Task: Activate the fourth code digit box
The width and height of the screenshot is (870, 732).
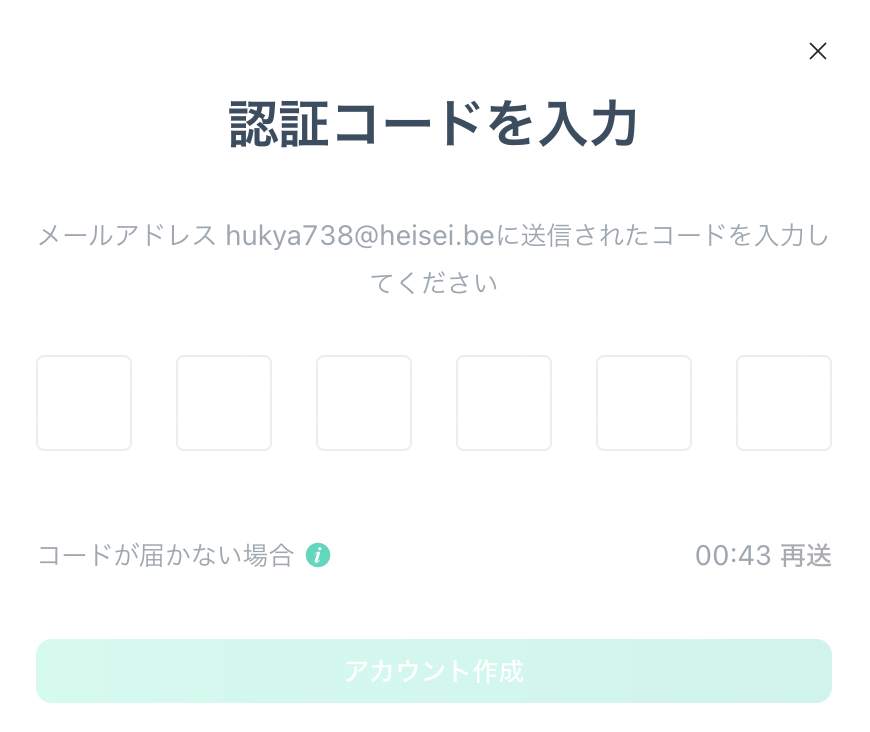Action: (x=504, y=403)
